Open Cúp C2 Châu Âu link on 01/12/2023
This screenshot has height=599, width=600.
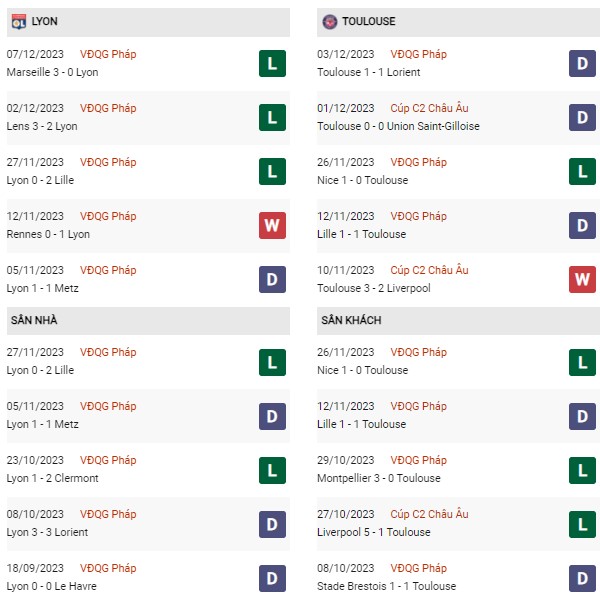(x=429, y=108)
